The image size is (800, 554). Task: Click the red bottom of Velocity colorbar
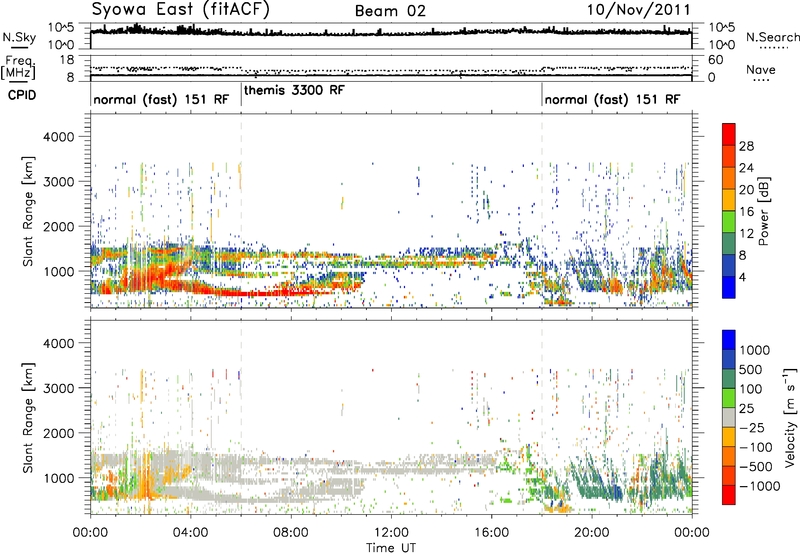pyautogui.click(x=729, y=495)
